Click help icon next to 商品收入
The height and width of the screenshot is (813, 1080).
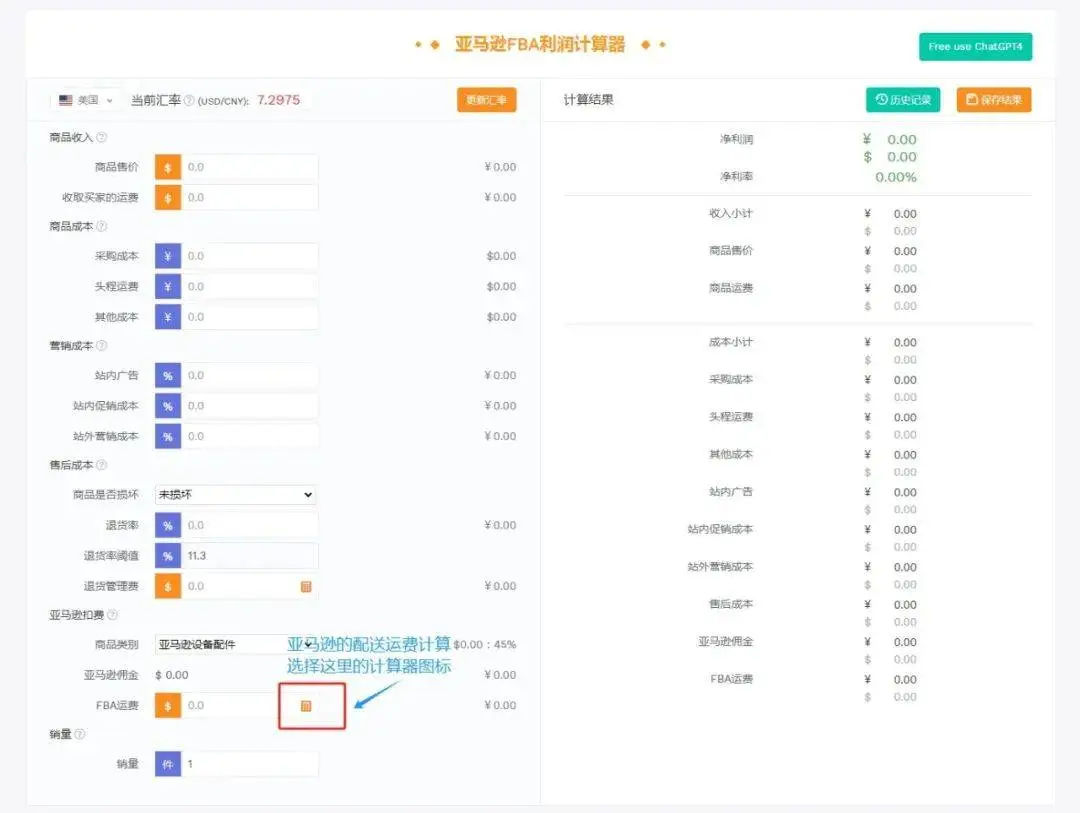(102, 137)
